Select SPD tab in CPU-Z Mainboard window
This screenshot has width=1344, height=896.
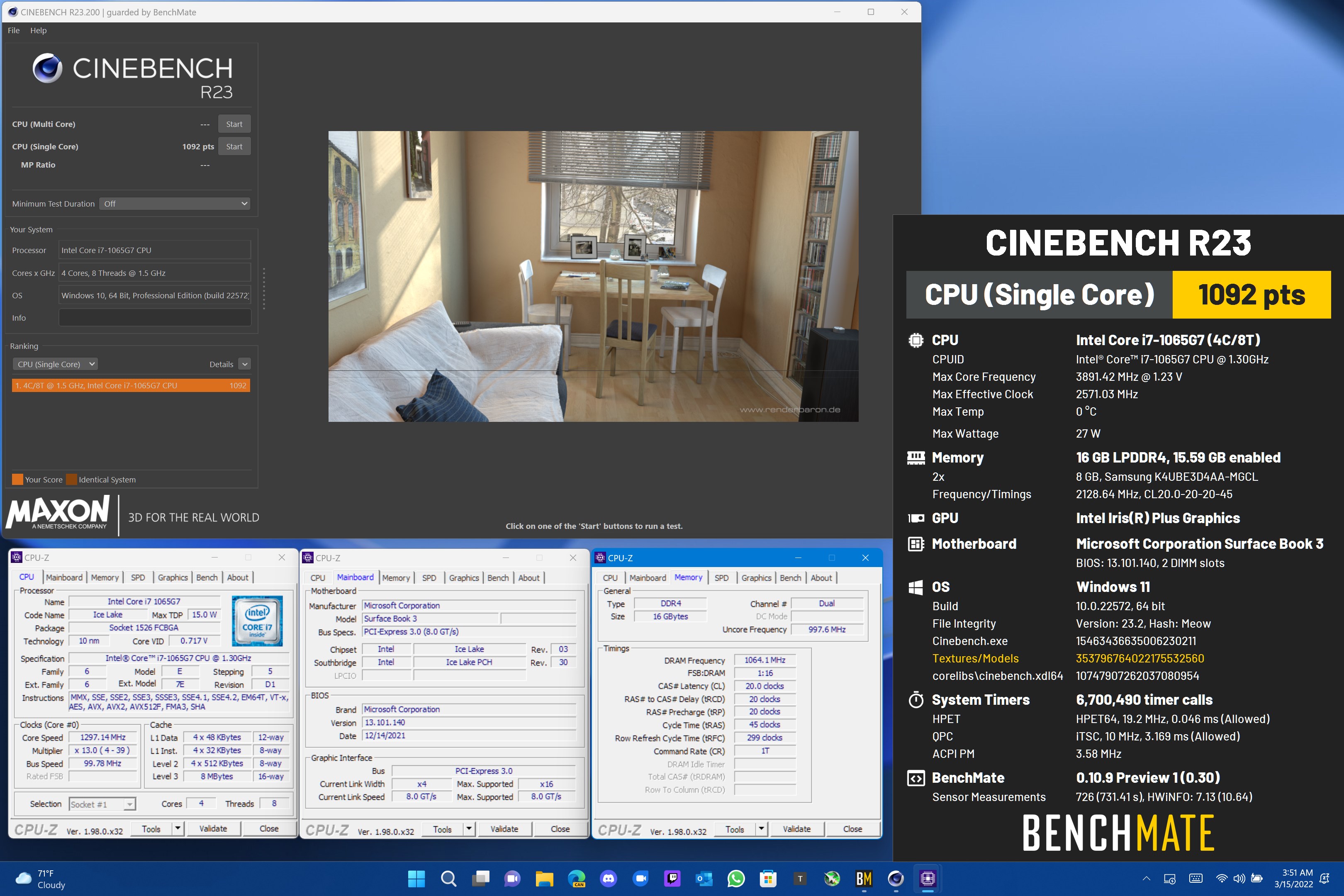point(429,578)
